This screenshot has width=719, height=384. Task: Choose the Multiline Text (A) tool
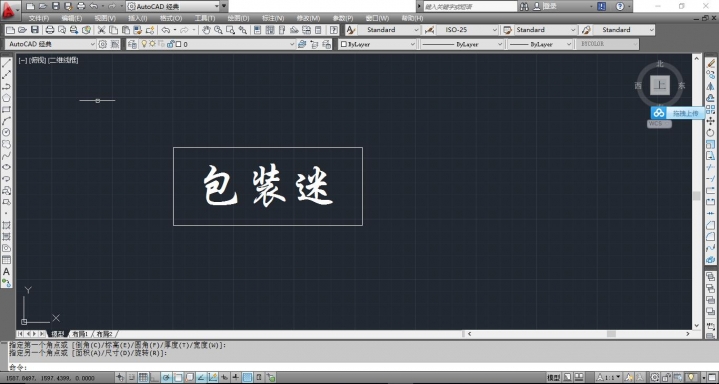coord(6,272)
